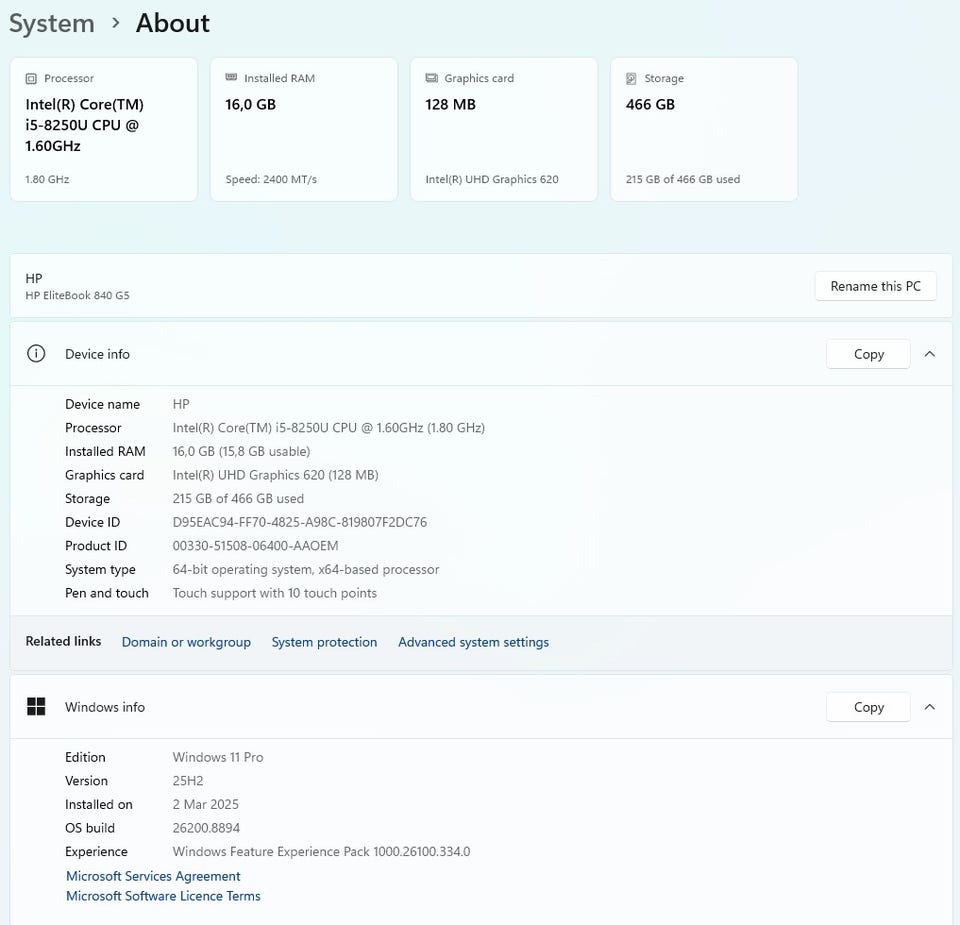This screenshot has width=960, height=925.
Task: Open the Processor summary card
Action: [x=104, y=129]
